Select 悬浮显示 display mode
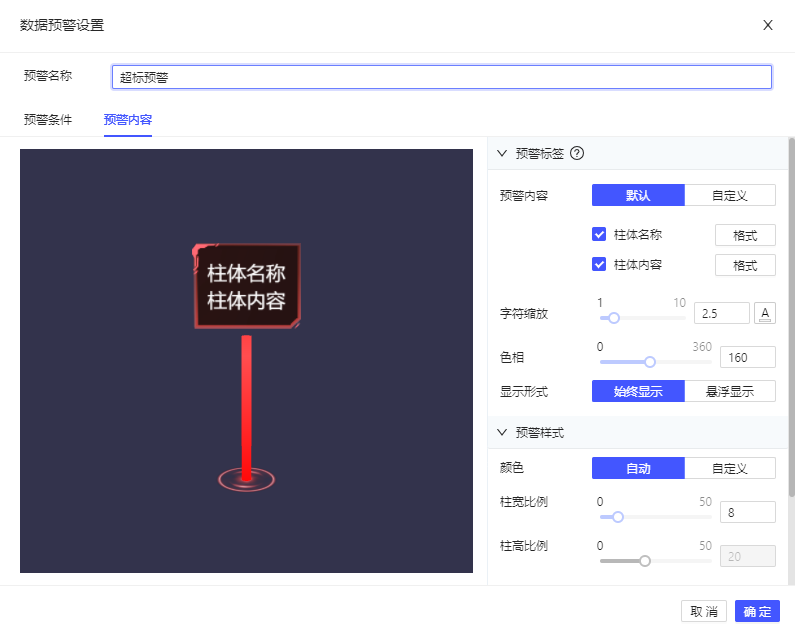 [730, 391]
